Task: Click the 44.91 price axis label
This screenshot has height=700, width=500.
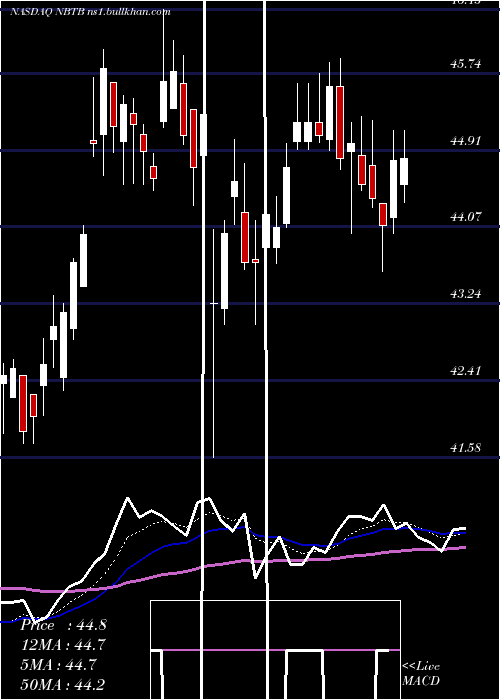Action: (466, 141)
